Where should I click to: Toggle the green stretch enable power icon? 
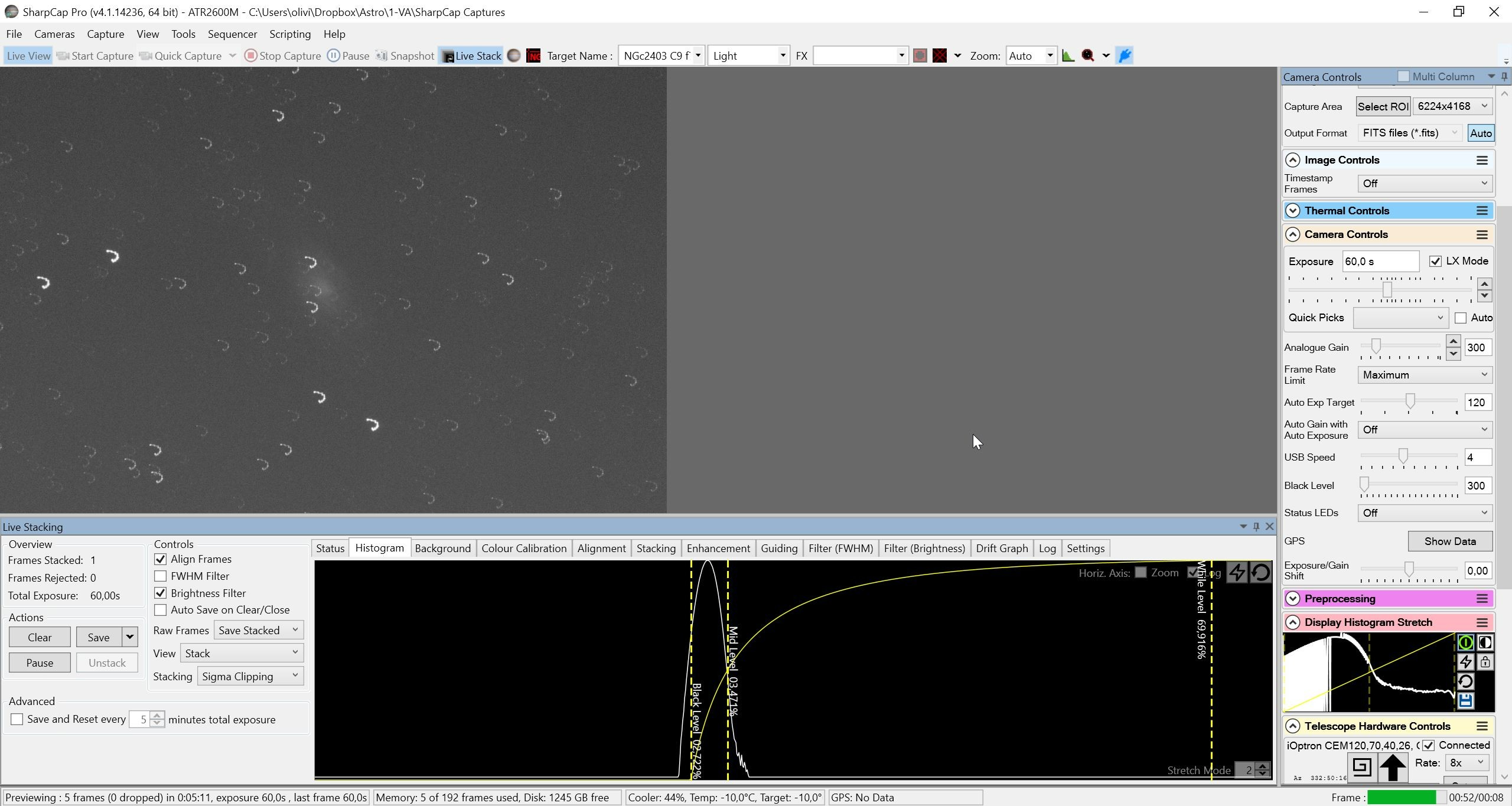[x=1465, y=642]
